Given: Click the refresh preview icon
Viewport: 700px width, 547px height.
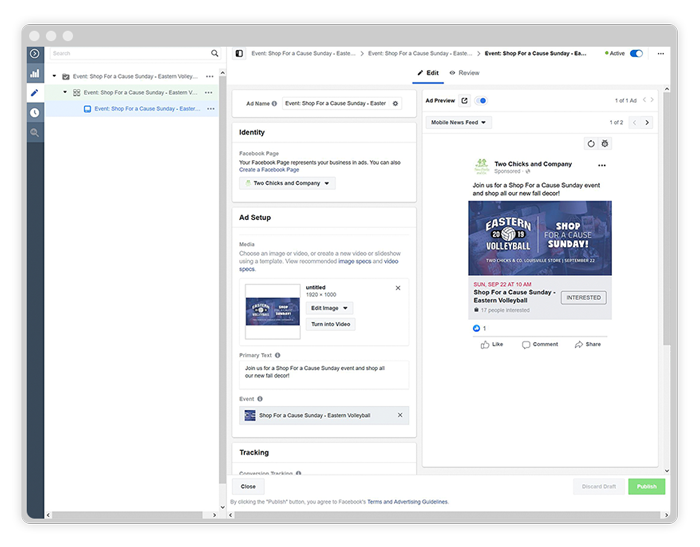Looking at the screenshot, I should pos(590,144).
